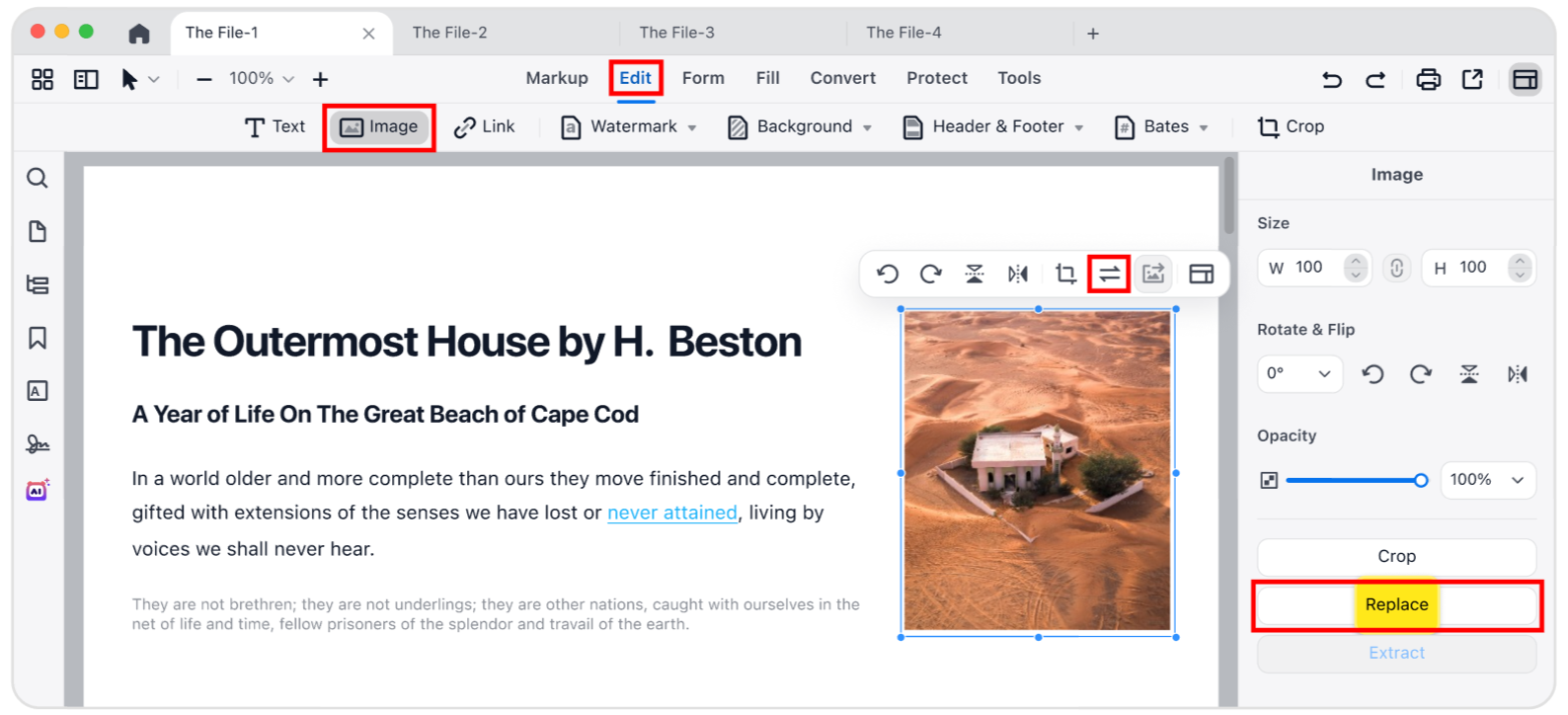Open the rotation angle dropdown showing 0°
Image resolution: width=1568 pixels, height=715 pixels.
[x=1299, y=374]
